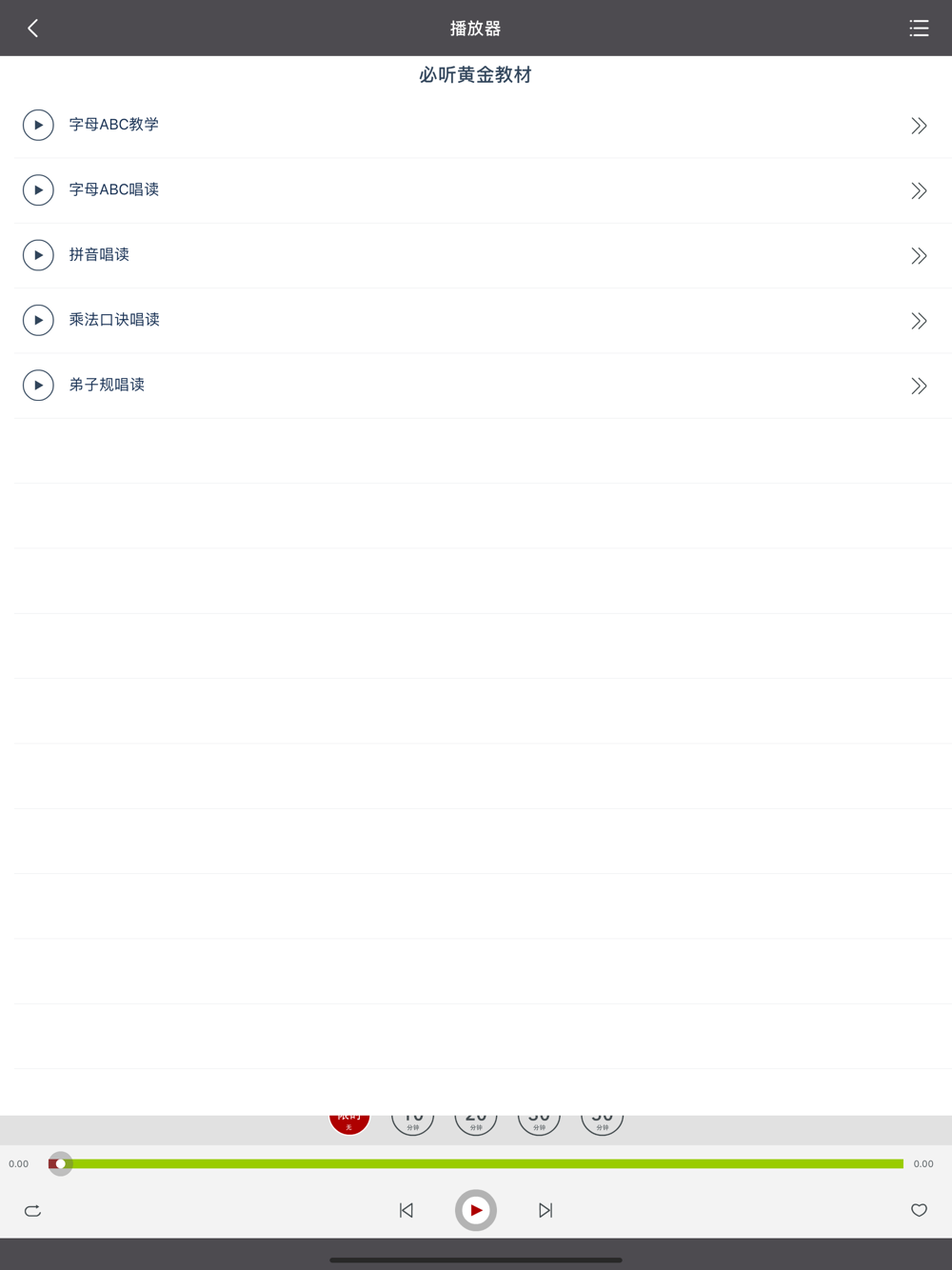Toggle the heart favorite icon
The image size is (952, 1270).
919,1210
